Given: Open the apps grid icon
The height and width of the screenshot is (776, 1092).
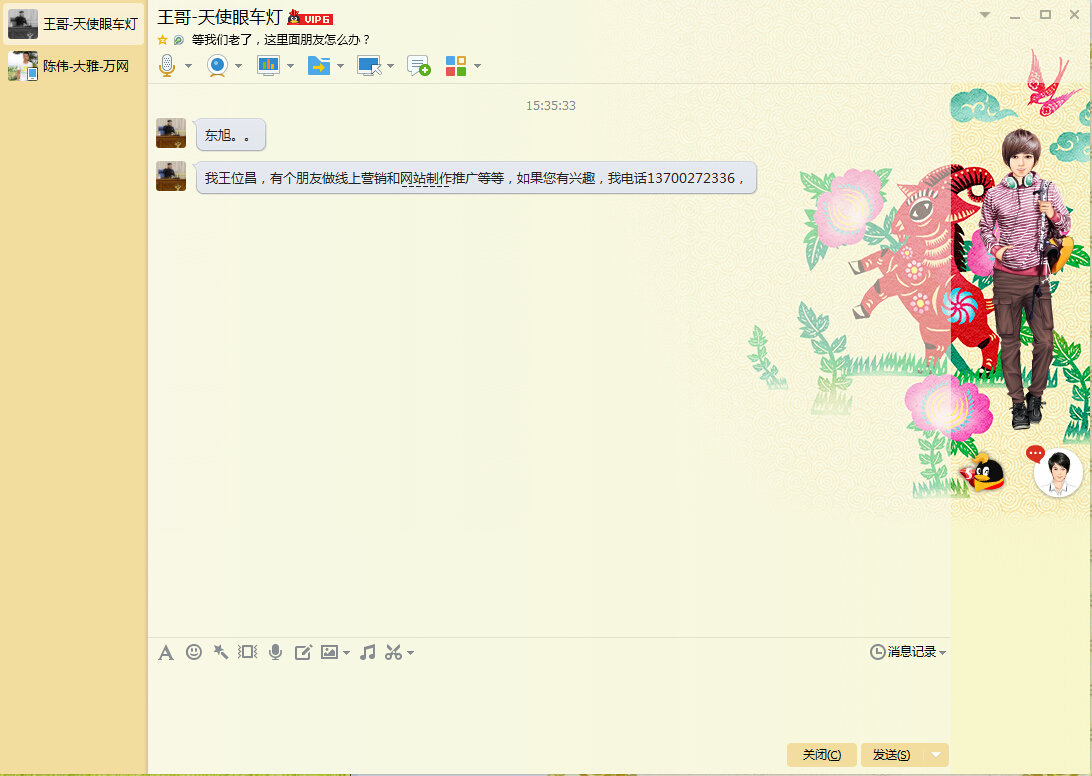Looking at the screenshot, I should 455,65.
